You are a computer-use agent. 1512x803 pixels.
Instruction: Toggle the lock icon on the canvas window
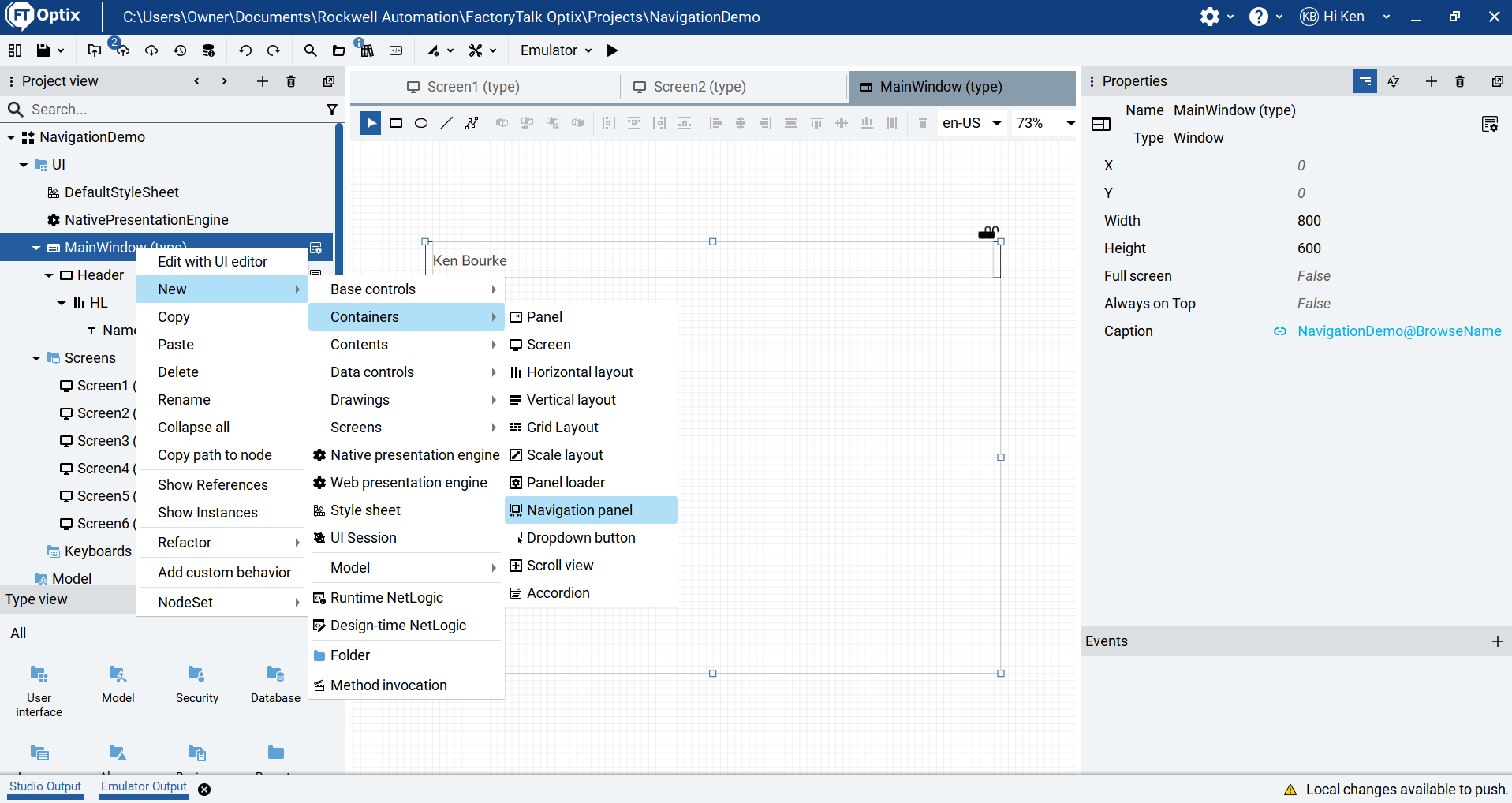point(987,232)
